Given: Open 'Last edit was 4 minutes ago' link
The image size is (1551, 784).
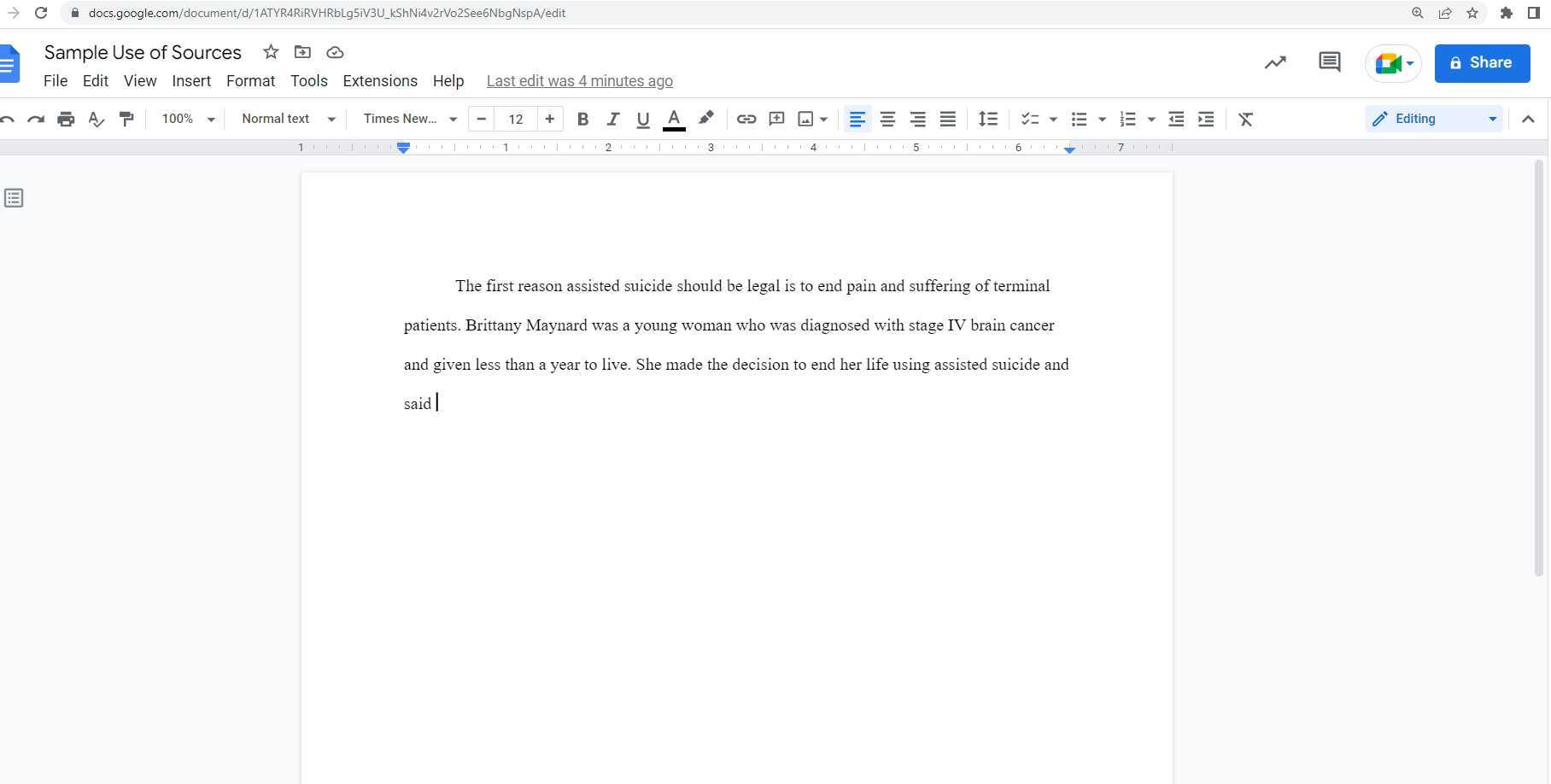Looking at the screenshot, I should click(x=579, y=81).
